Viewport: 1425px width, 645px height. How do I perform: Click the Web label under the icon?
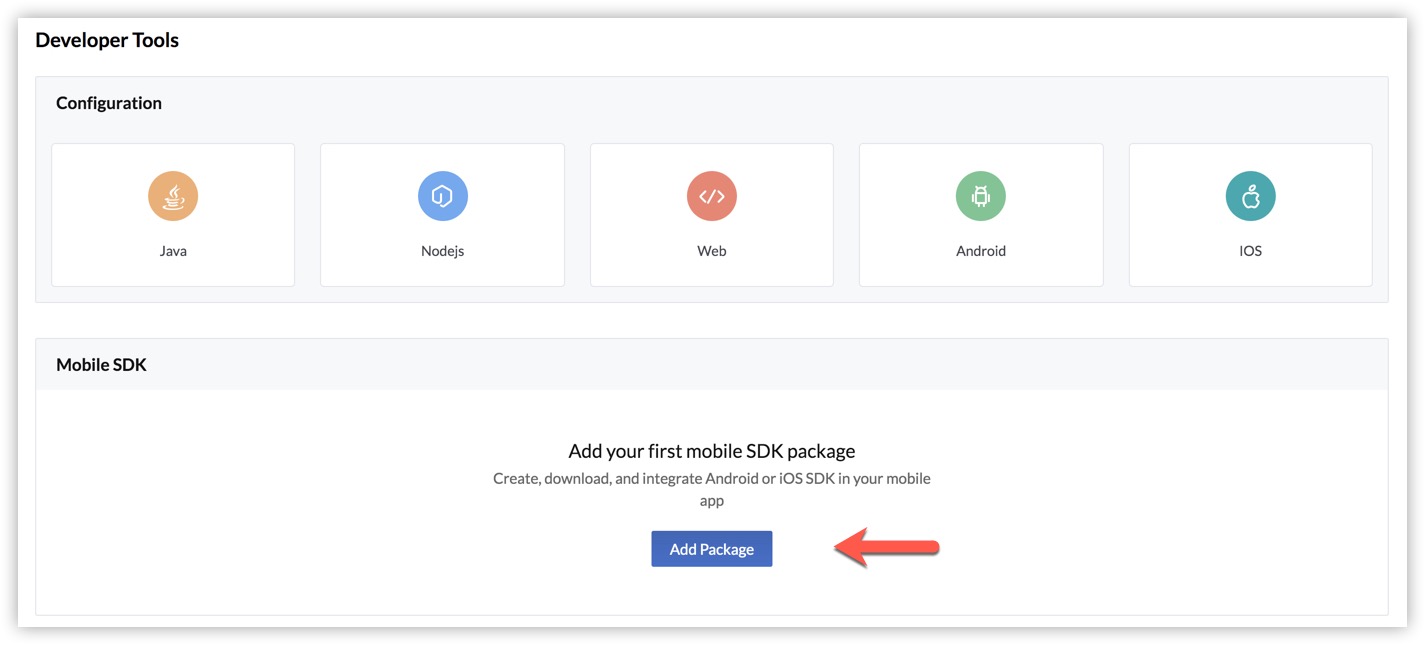[712, 251]
